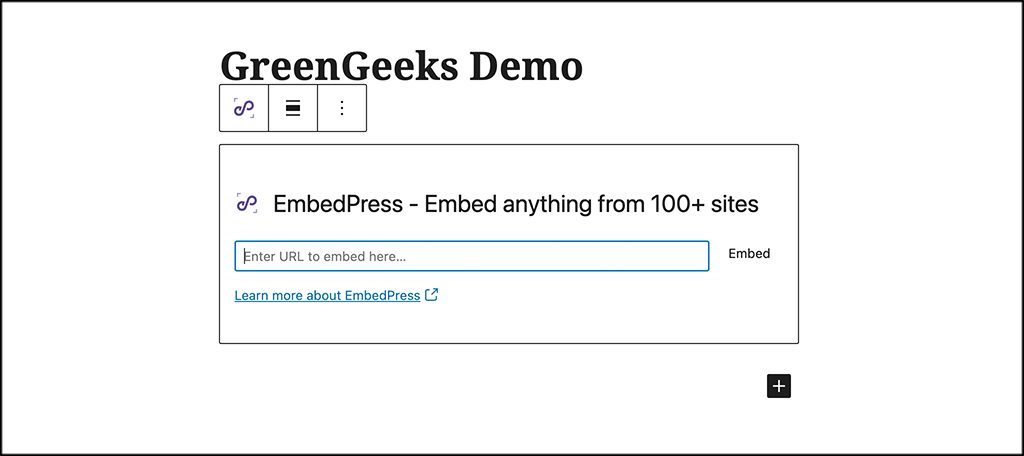The image size is (1024, 456).
Task: Click the EmbedPress block type icon in toolbar
Action: (x=244, y=108)
